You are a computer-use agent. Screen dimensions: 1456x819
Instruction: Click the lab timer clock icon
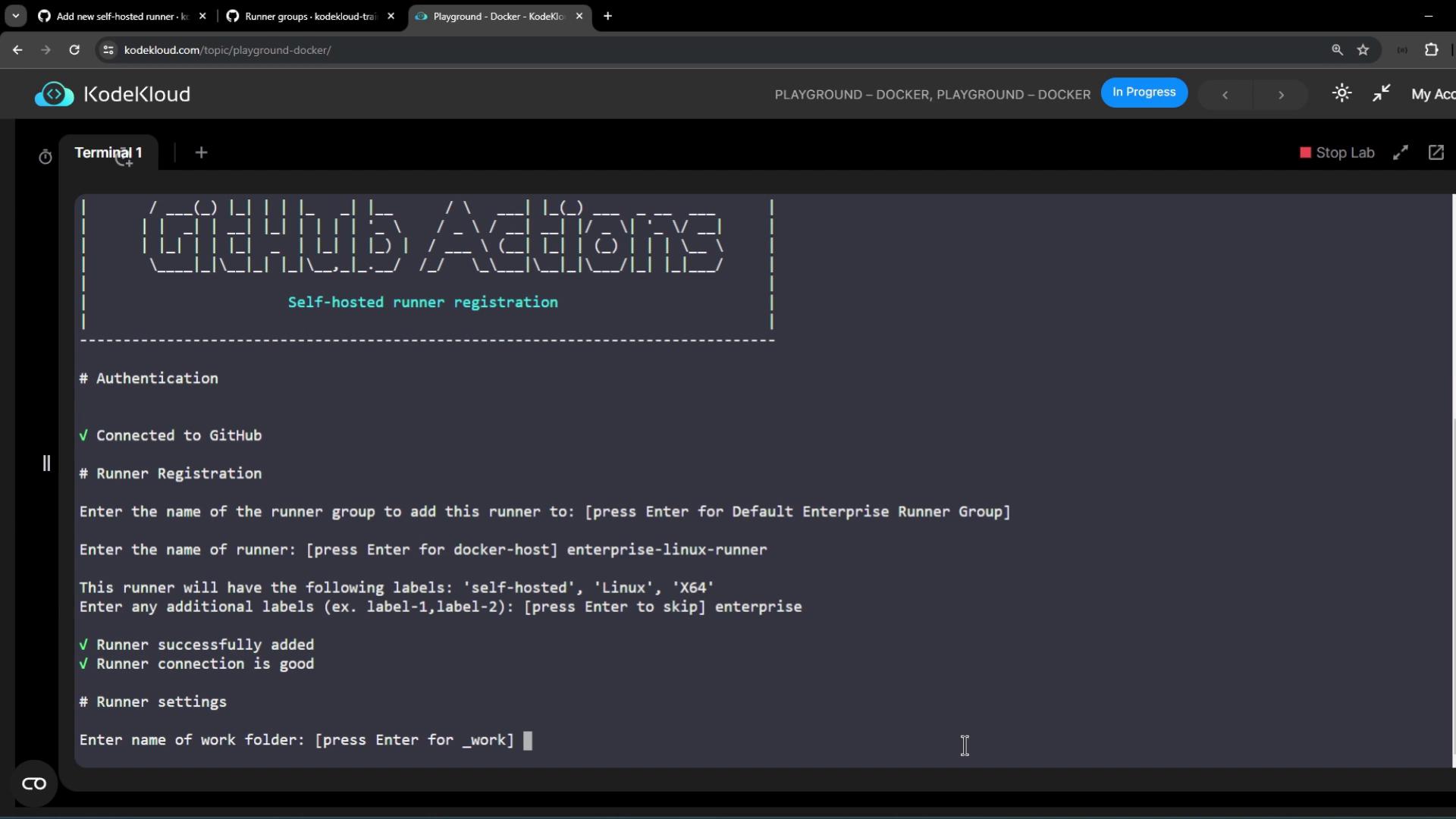click(45, 156)
